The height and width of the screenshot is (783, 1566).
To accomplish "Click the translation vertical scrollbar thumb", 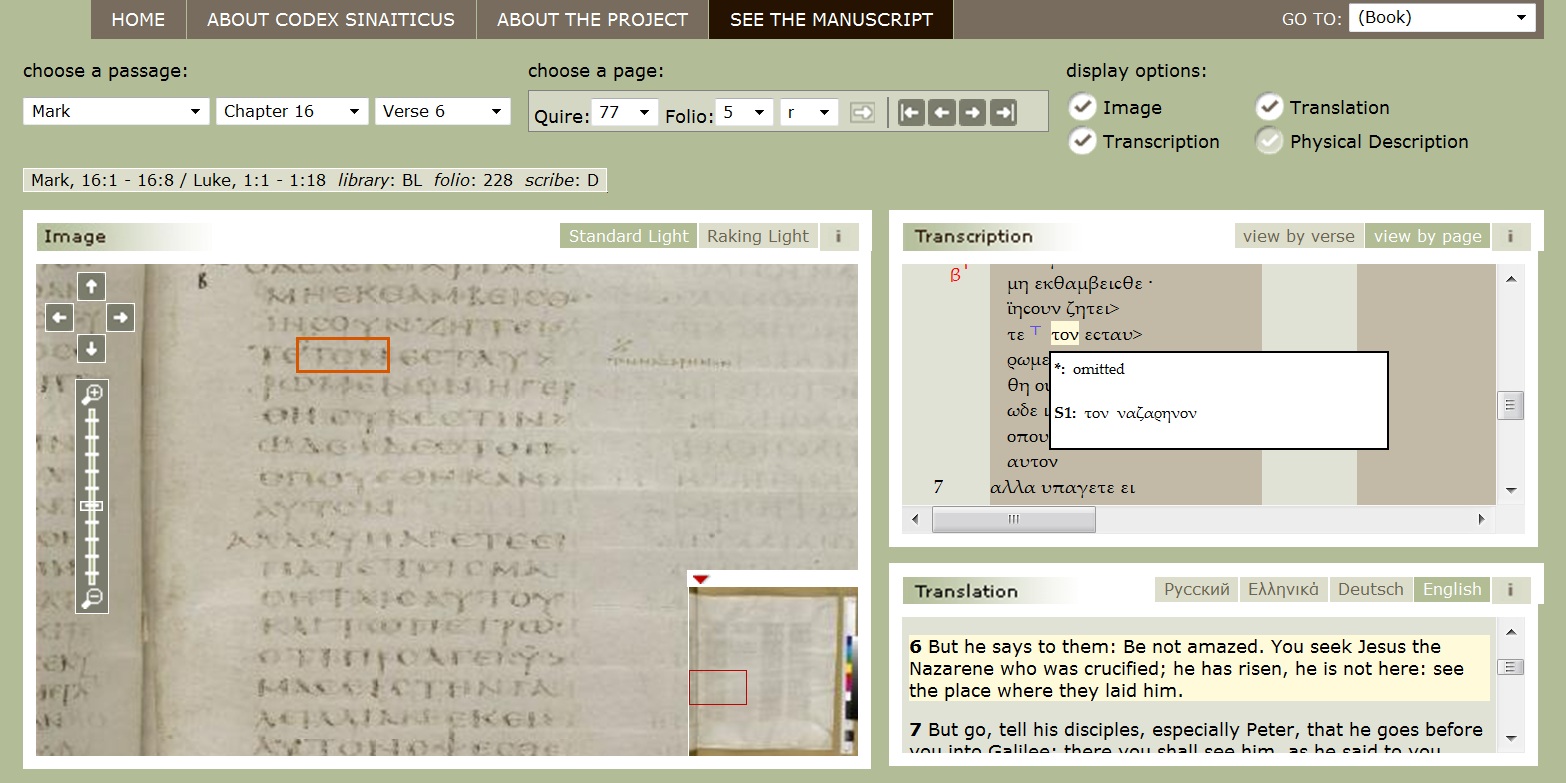I will point(1511,667).
